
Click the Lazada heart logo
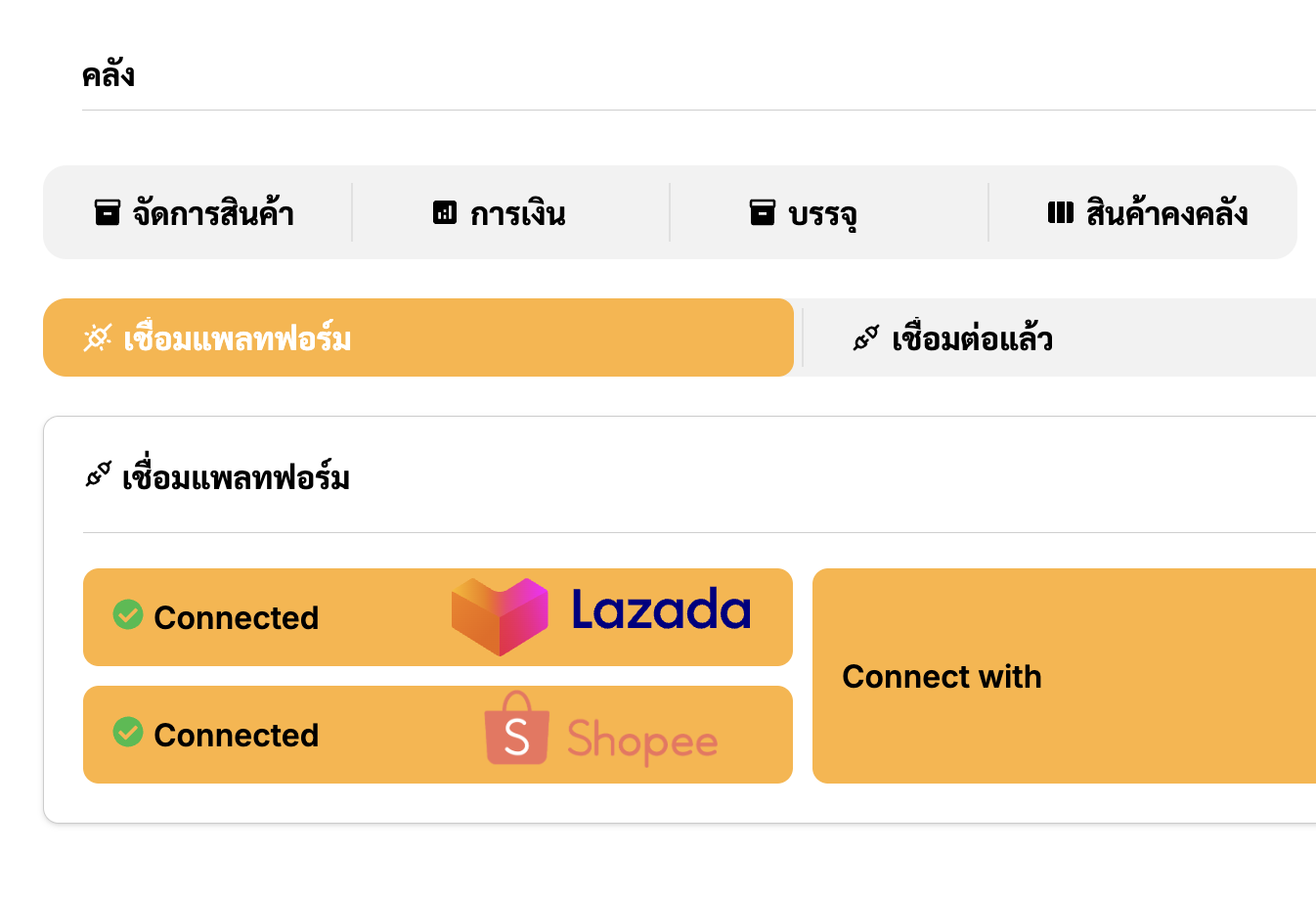500,616
